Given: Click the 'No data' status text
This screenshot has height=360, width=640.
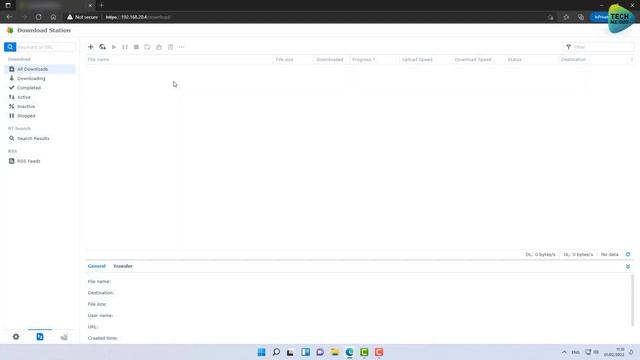Looking at the screenshot, I should tap(609, 254).
